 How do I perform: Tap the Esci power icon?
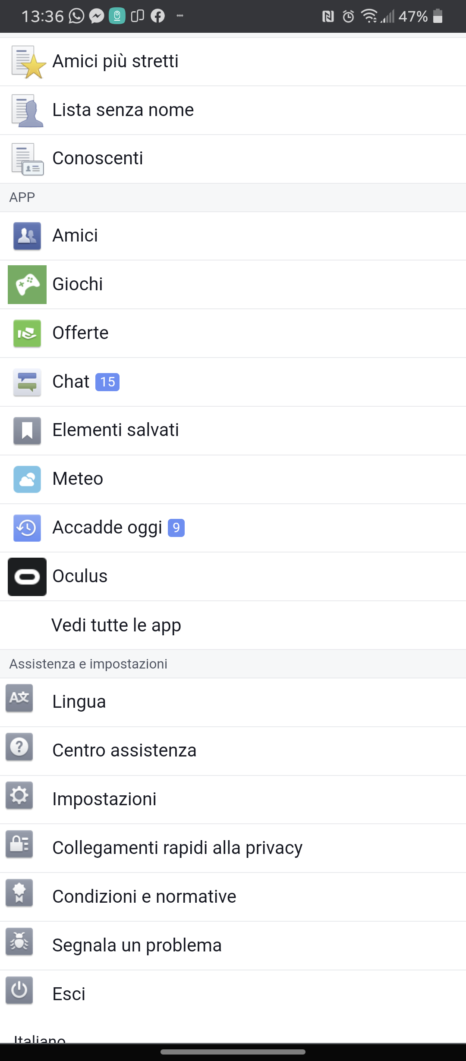coord(19,991)
